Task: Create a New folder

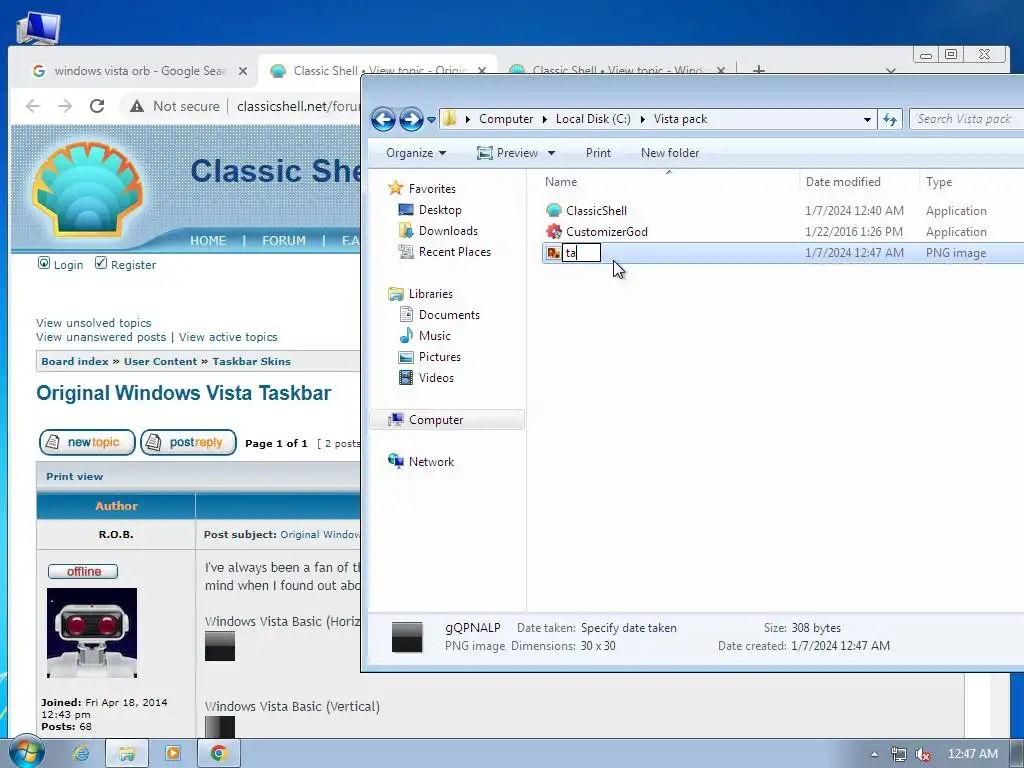Action: pyautogui.click(x=670, y=153)
